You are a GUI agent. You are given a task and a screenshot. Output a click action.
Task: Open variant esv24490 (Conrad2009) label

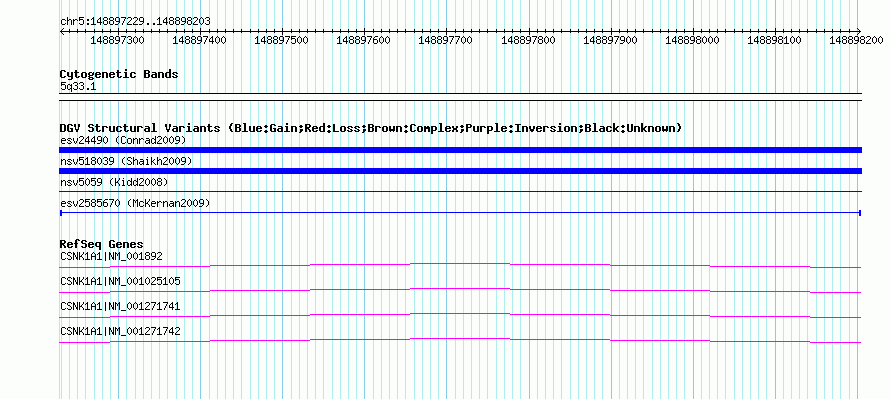(123, 140)
